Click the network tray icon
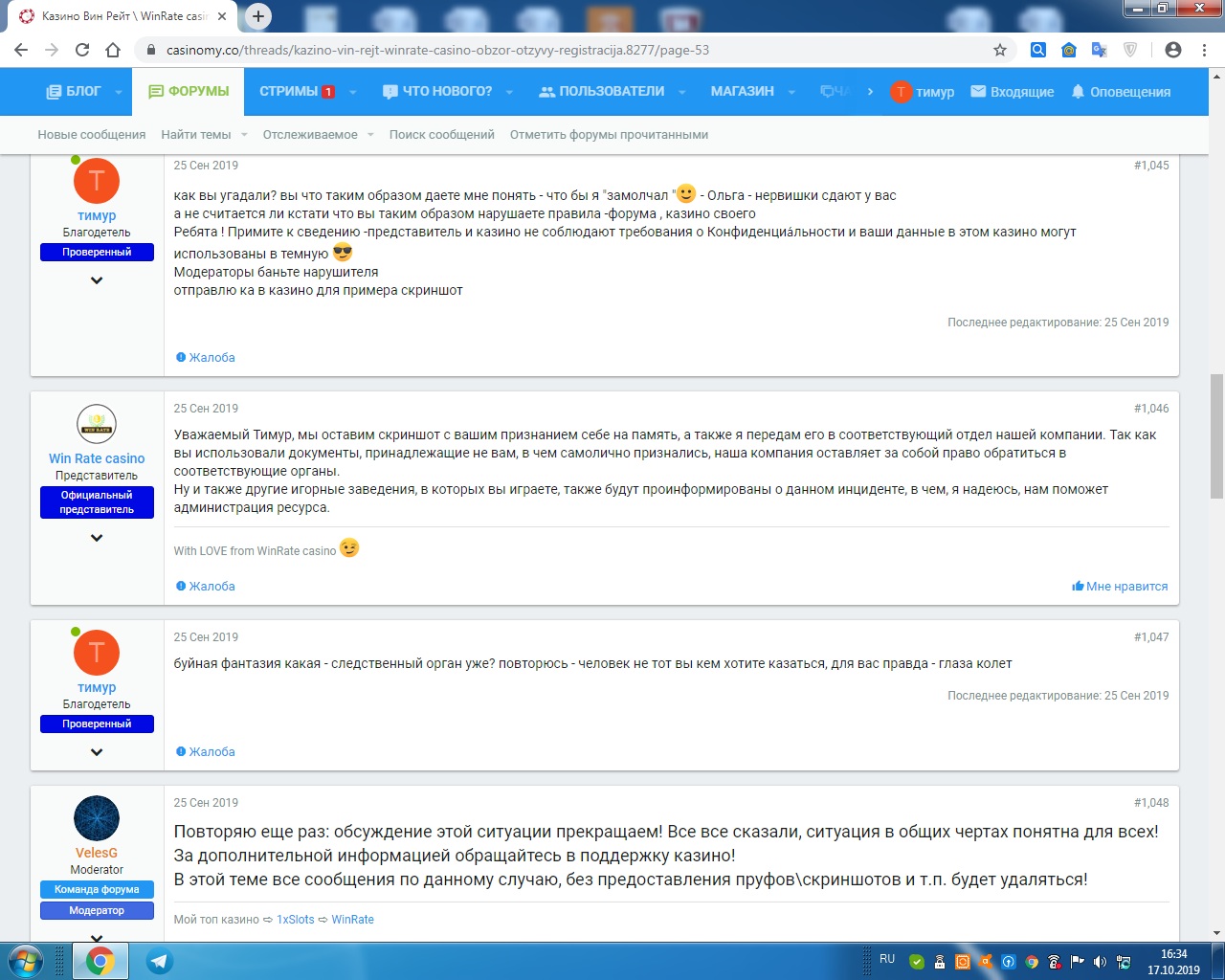 click(x=1123, y=962)
